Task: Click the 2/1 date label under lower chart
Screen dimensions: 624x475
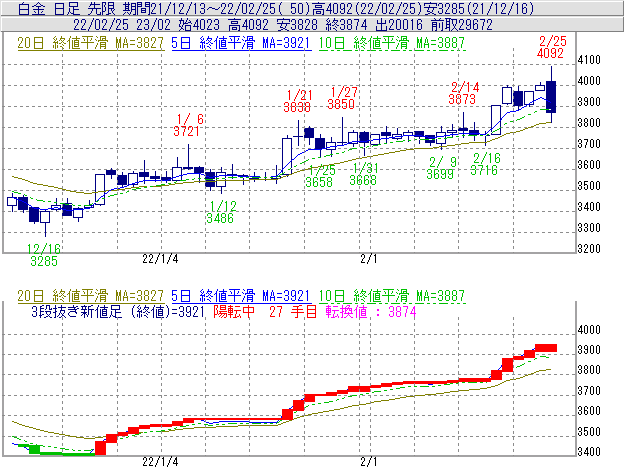Action: [x=369, y=462]
